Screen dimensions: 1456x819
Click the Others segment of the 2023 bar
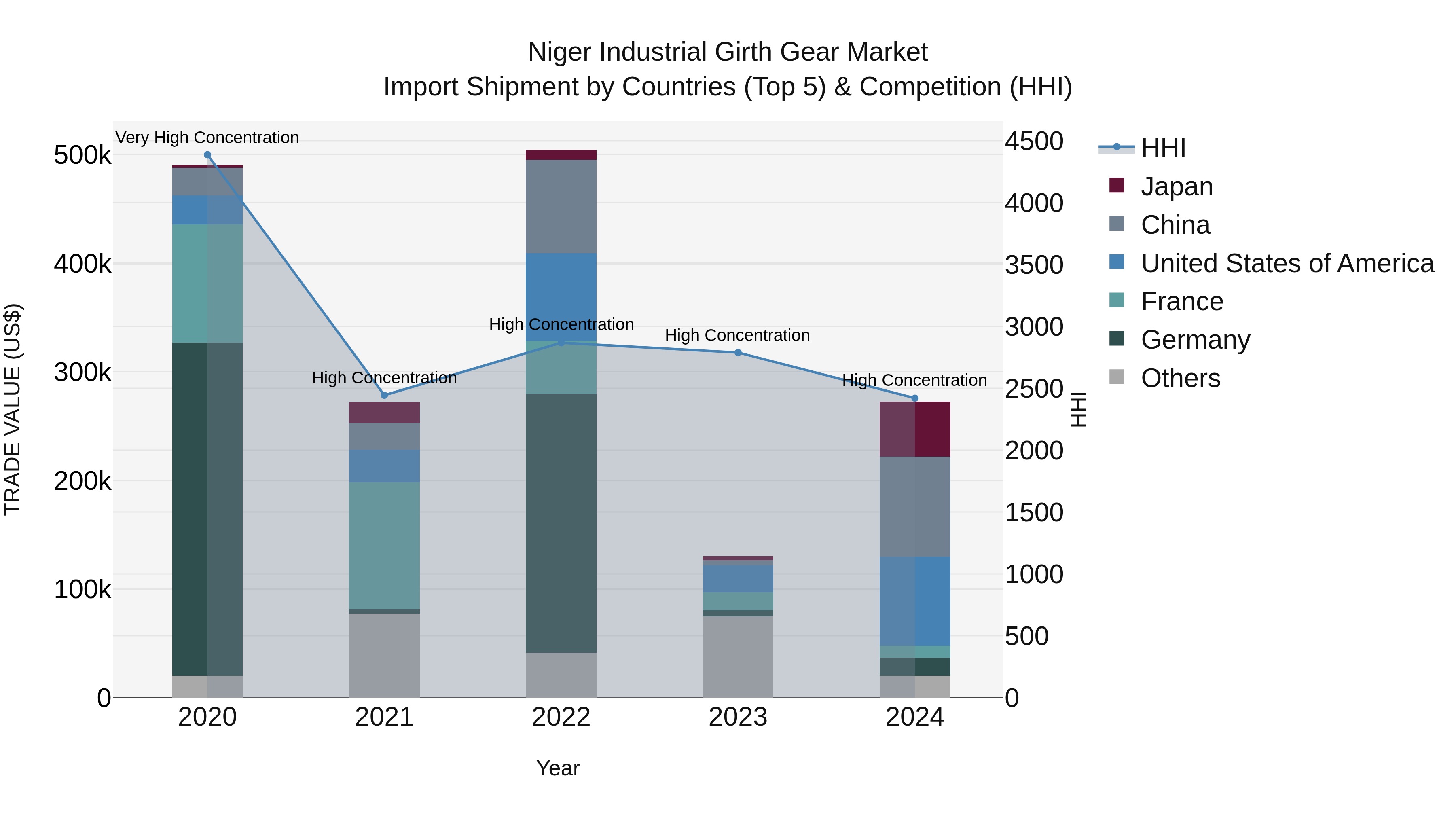[738, 657]
